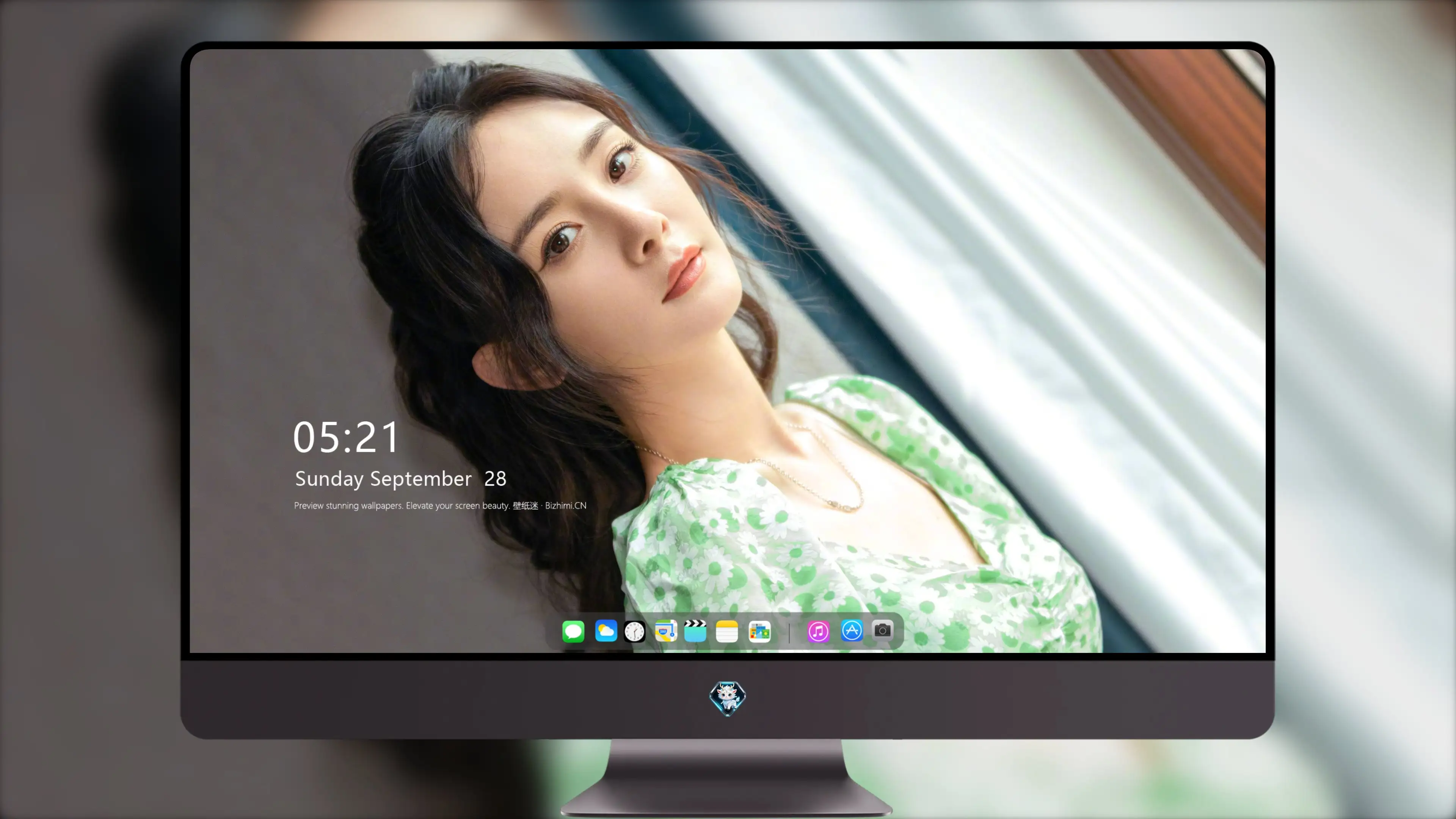Open the yellow Notes app in the dock
The height and width of the screenshot is (819, 1456).
point(727,631)
